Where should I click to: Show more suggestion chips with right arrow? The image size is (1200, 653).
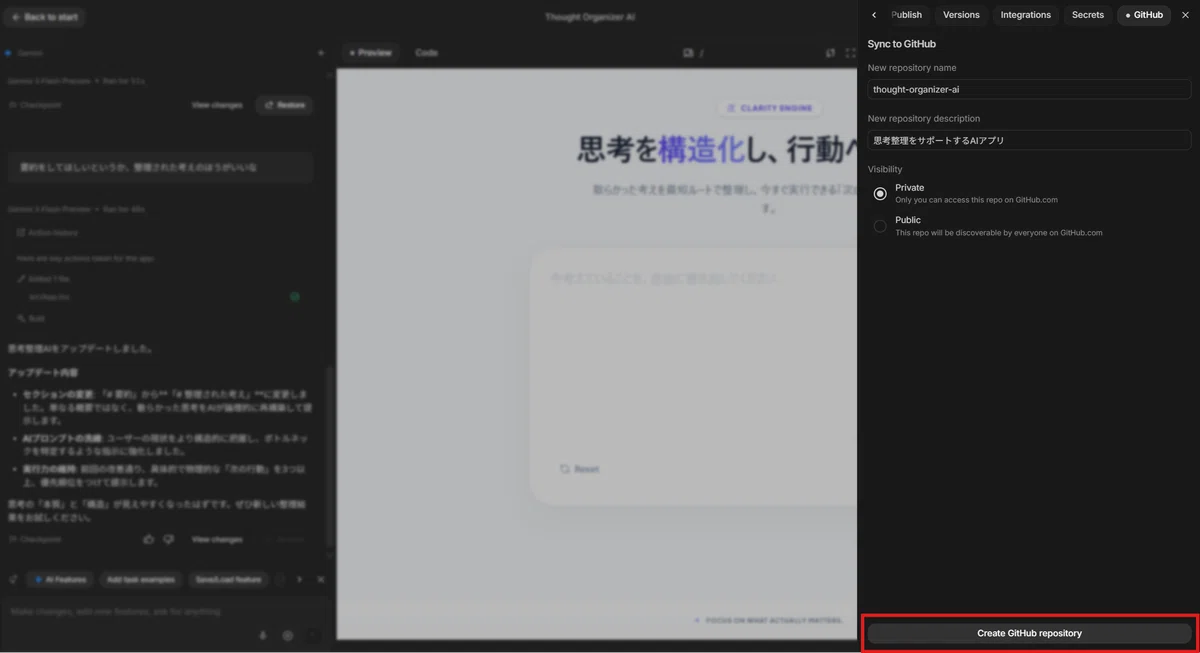299,579
